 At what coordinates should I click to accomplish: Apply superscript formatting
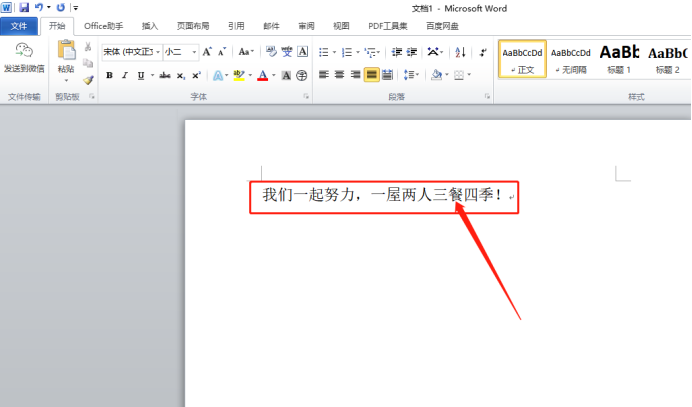click(x=196, y=75)
